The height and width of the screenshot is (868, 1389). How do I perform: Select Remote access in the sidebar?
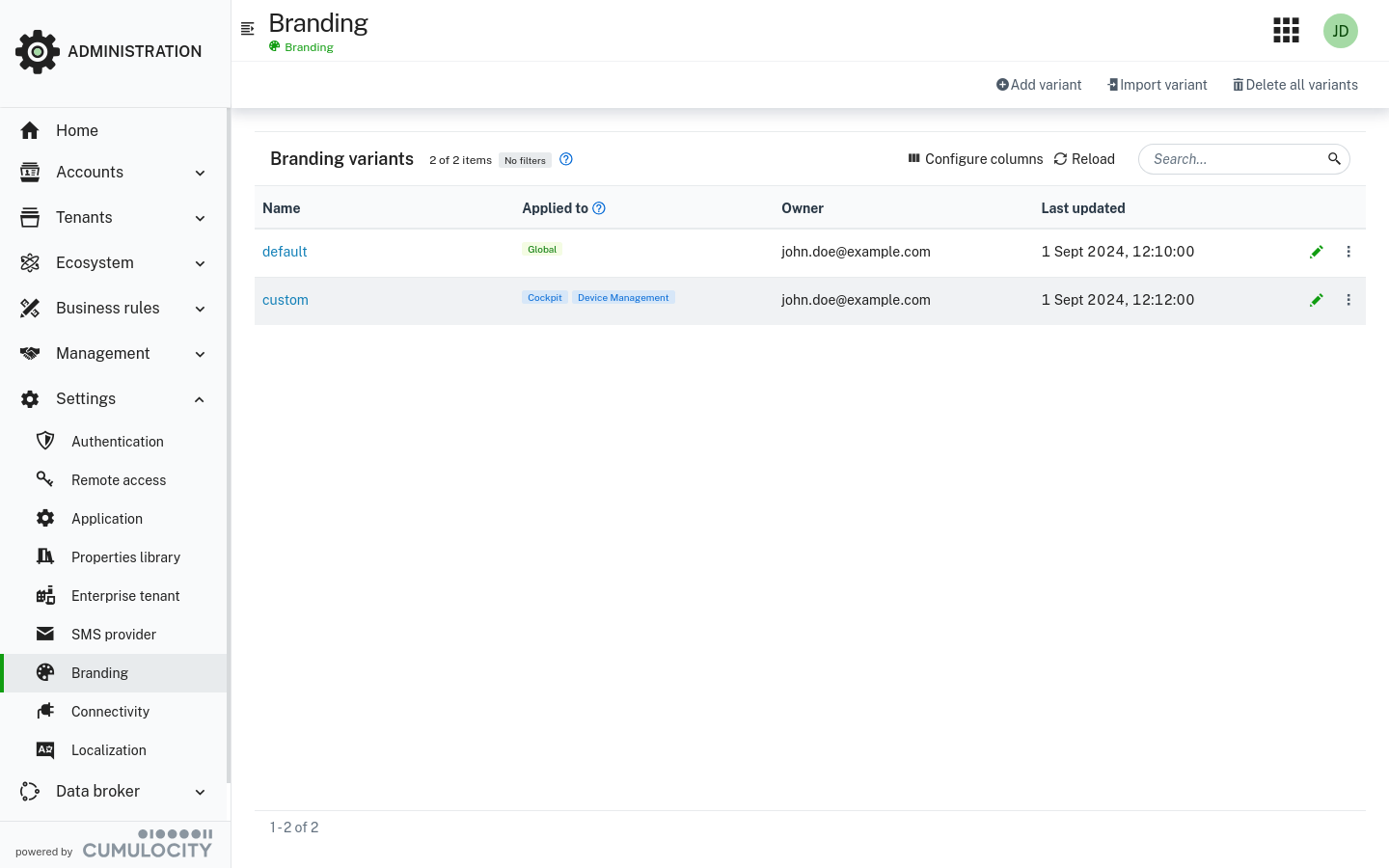coord(119,479)
